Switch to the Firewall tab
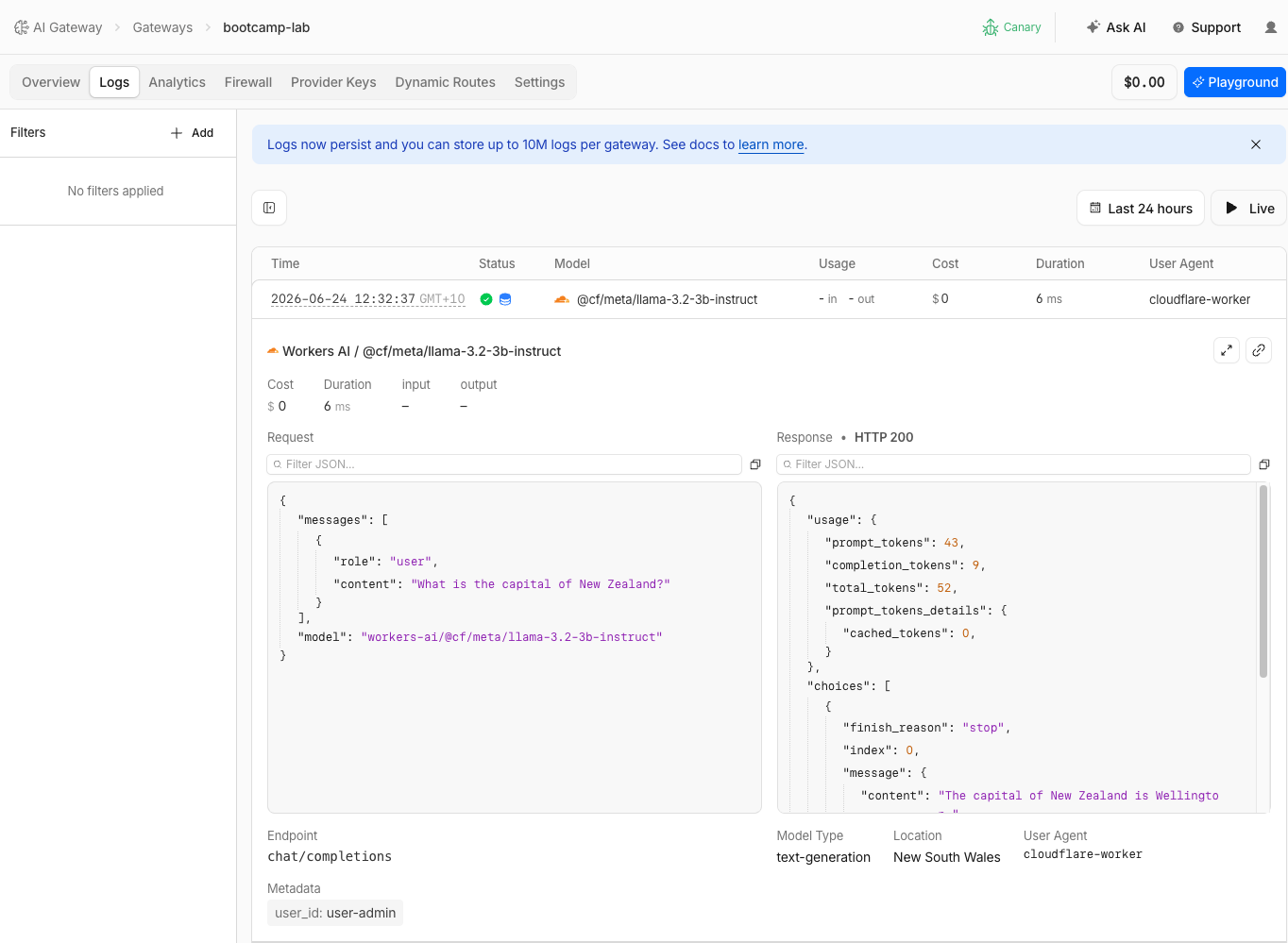1288x943 pixels. click(248, 82)
